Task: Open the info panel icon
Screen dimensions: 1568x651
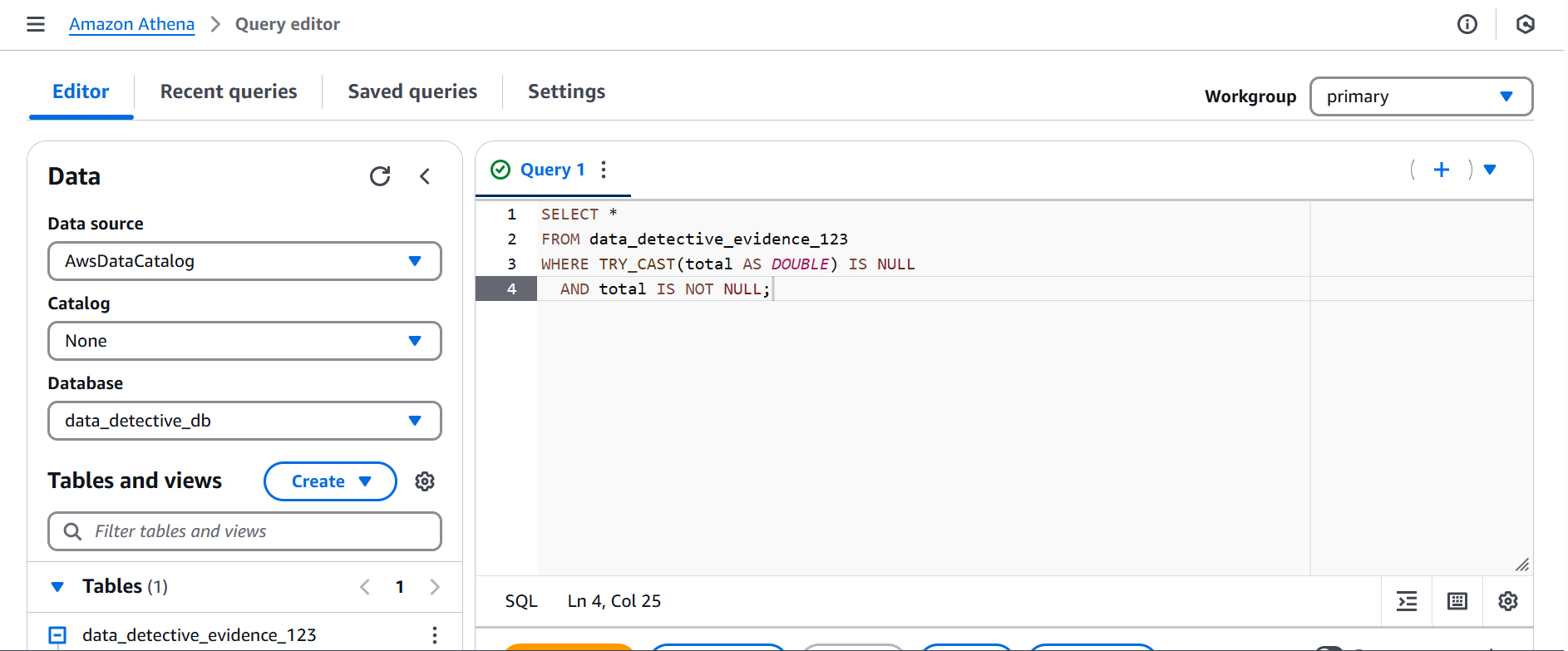Action: click(x=1467, y=24)
